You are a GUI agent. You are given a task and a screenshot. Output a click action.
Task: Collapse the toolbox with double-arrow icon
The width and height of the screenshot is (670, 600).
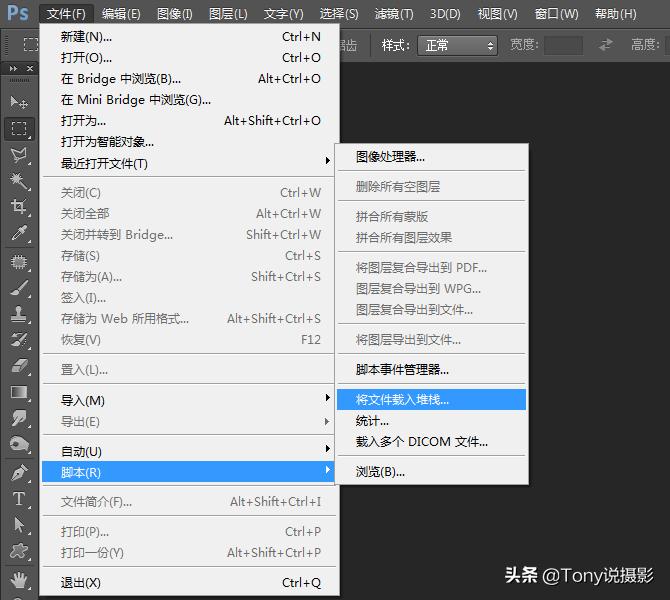(x=13, y=68)
